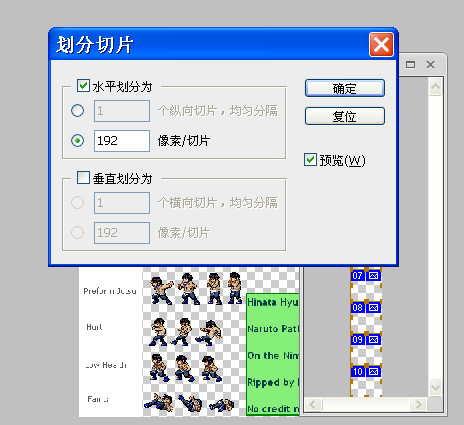This screenshot has width=464, height=425.
Task: Click slice 10 number badge
Action: [357, 371]
